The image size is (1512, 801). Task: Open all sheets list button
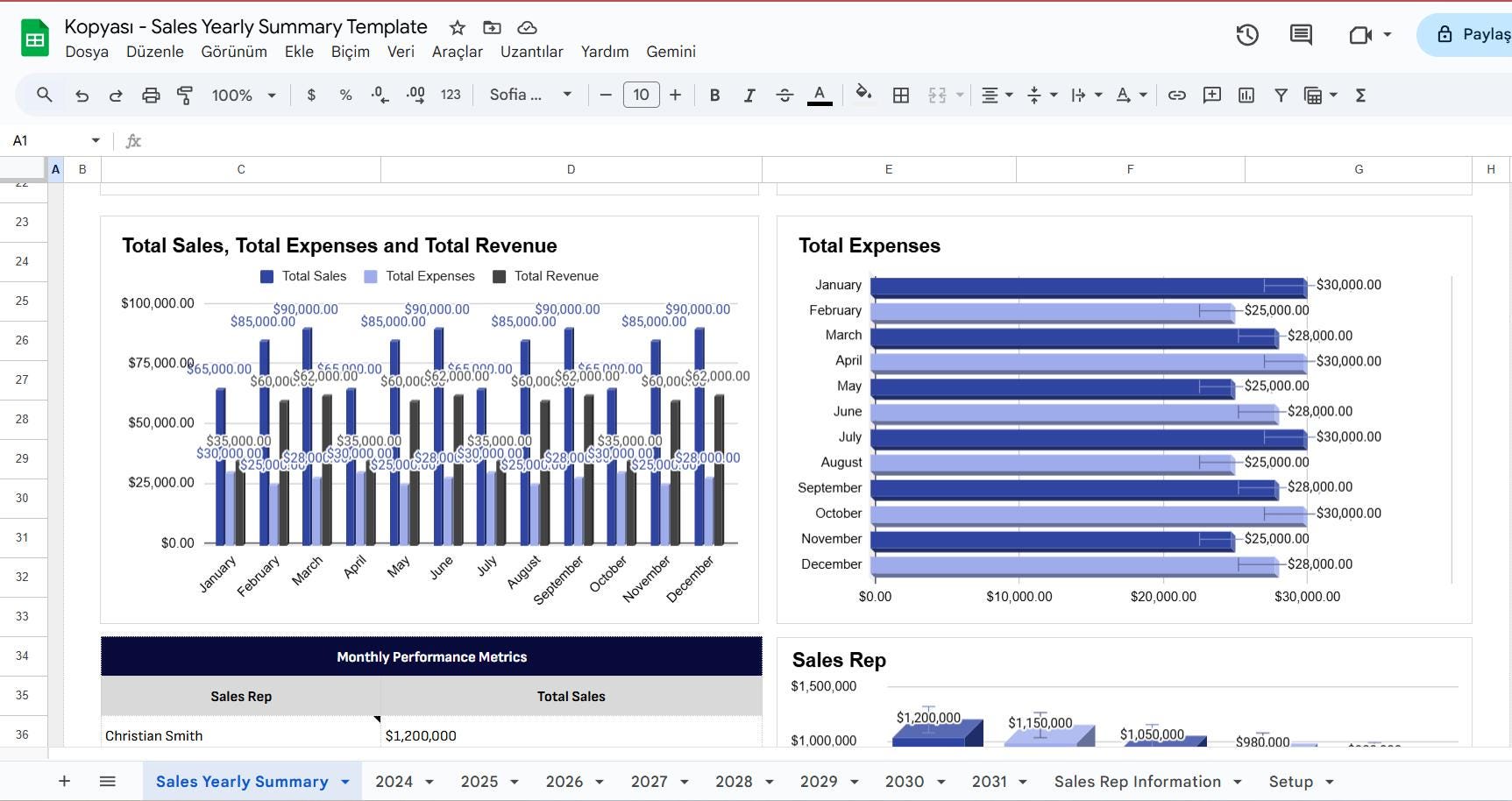(107, 781)
